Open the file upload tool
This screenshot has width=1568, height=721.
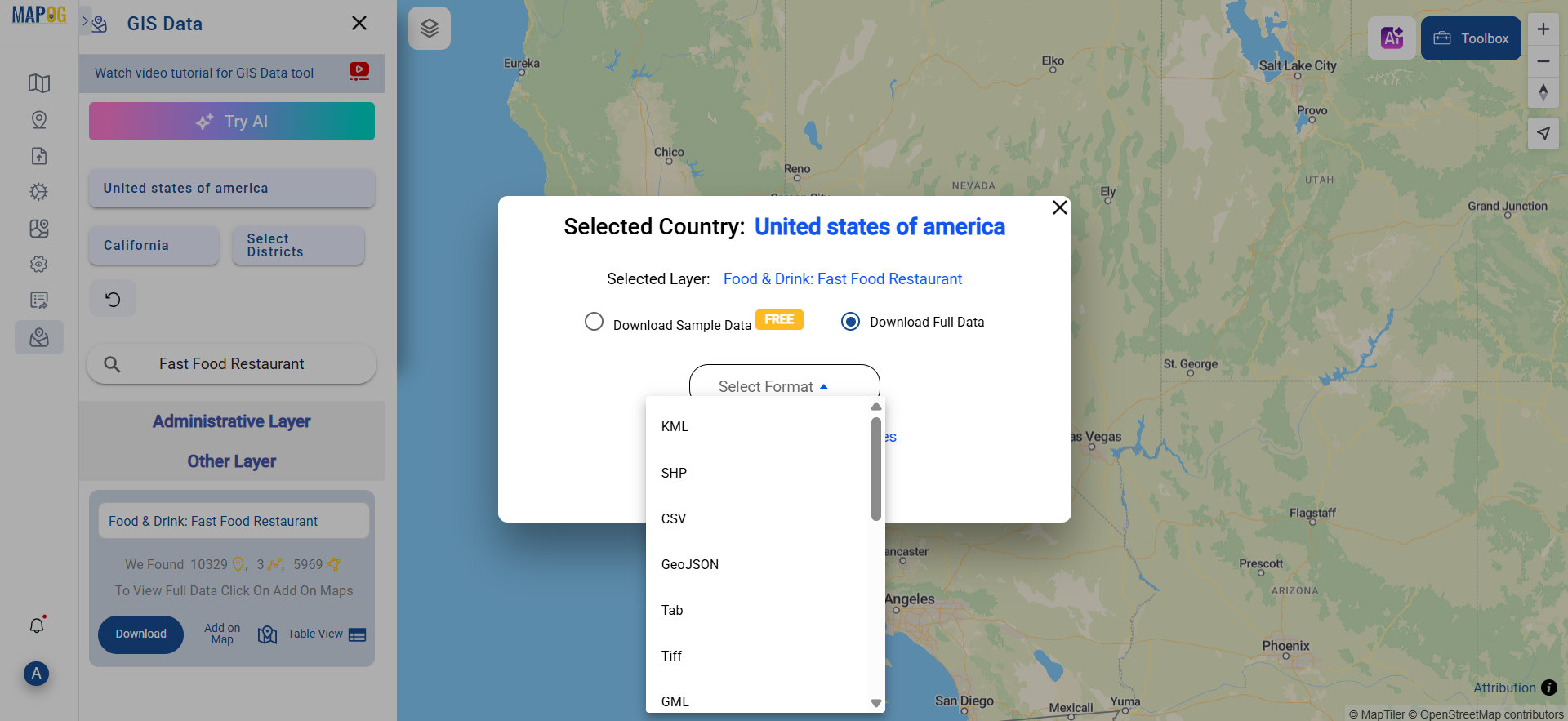pos(38,156)
